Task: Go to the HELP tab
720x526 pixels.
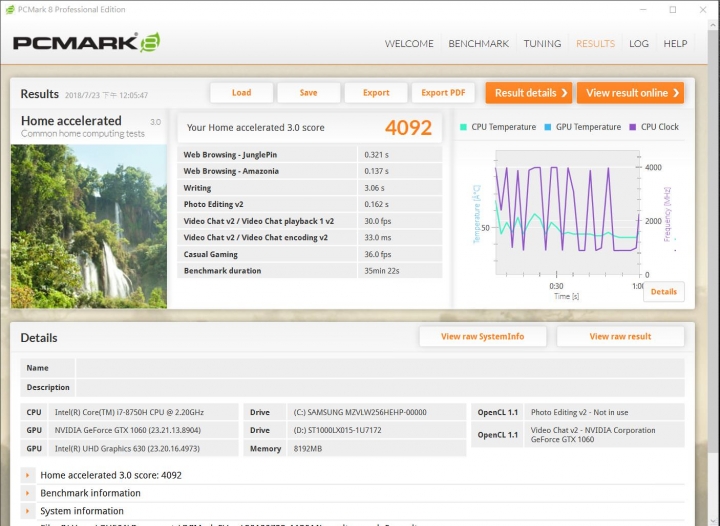Action: tap(675, 44)
